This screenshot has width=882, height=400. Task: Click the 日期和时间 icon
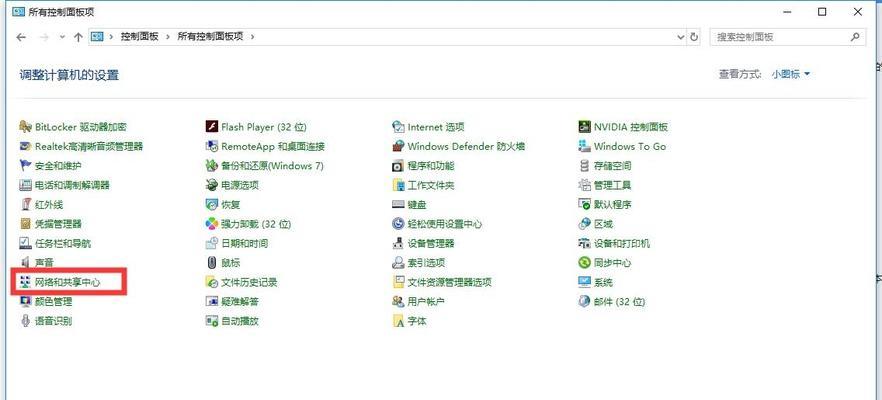[212, 244]
